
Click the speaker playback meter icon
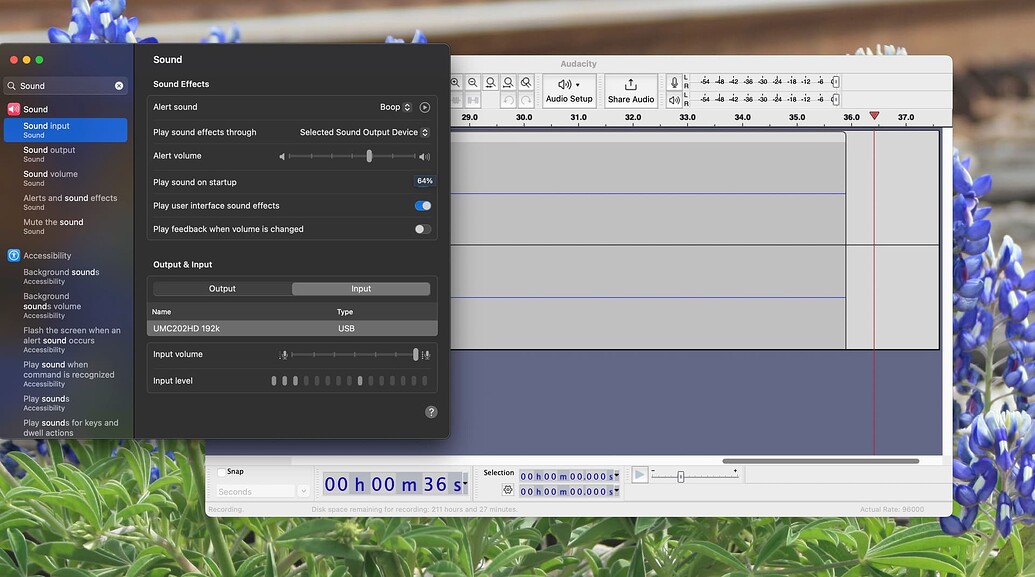point(672,99)
